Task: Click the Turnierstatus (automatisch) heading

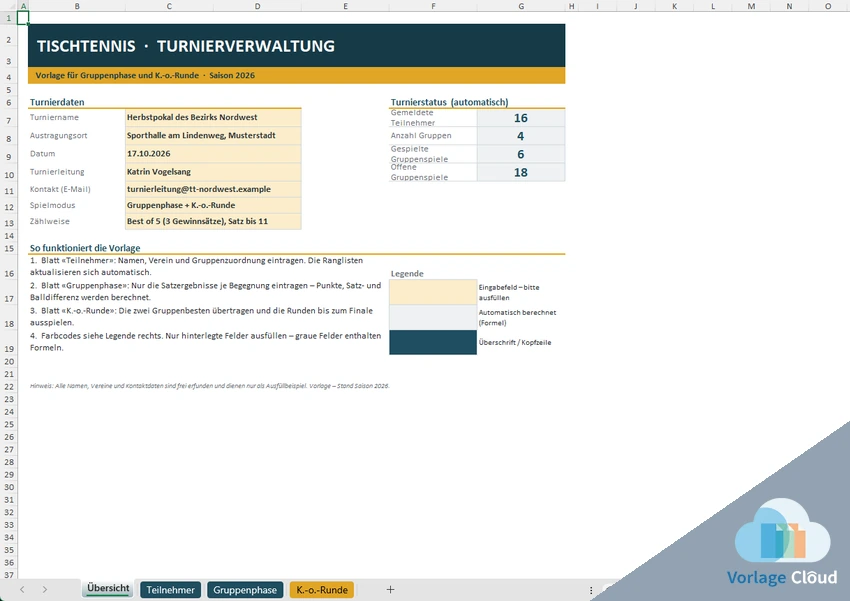Action: 449,102
